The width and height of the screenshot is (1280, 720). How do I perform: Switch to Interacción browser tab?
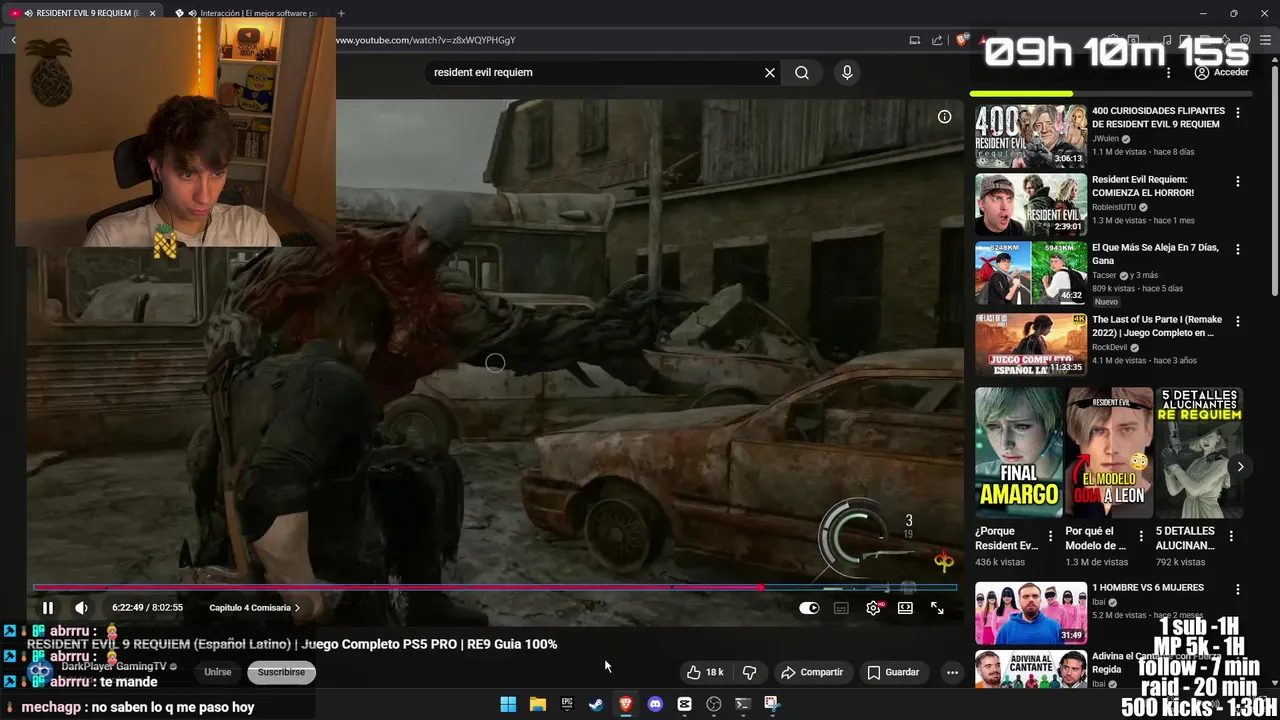[248, 13]
